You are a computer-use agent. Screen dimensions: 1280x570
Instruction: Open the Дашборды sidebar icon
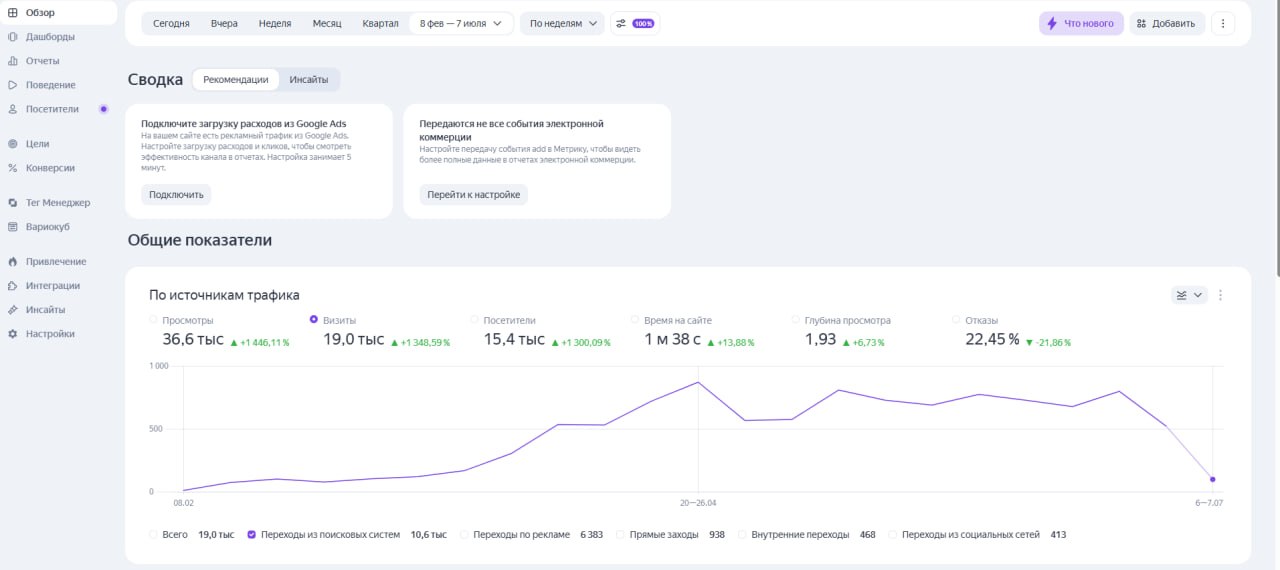[x=12, y=37]
